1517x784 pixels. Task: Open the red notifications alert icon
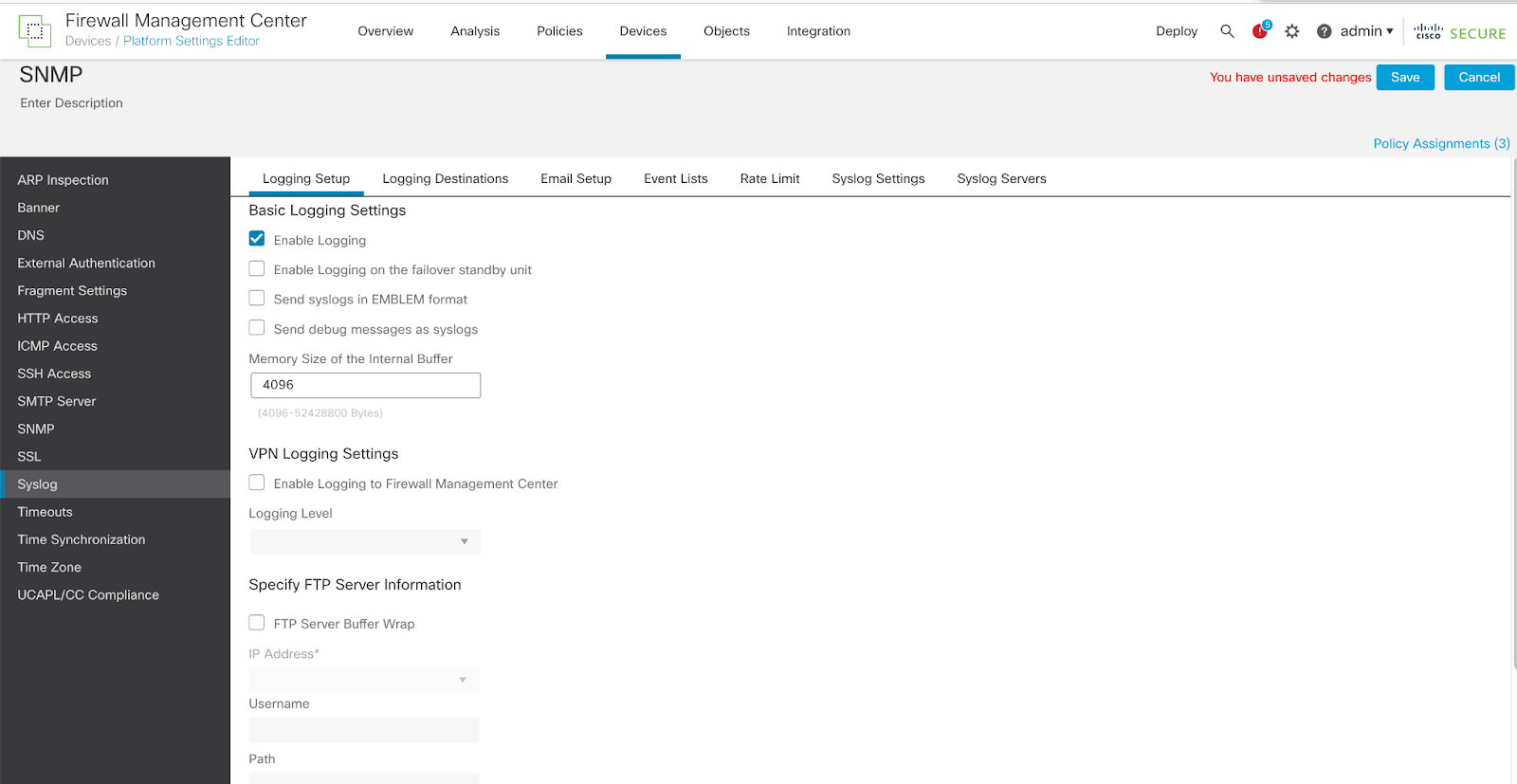[x=1259, y=31]
